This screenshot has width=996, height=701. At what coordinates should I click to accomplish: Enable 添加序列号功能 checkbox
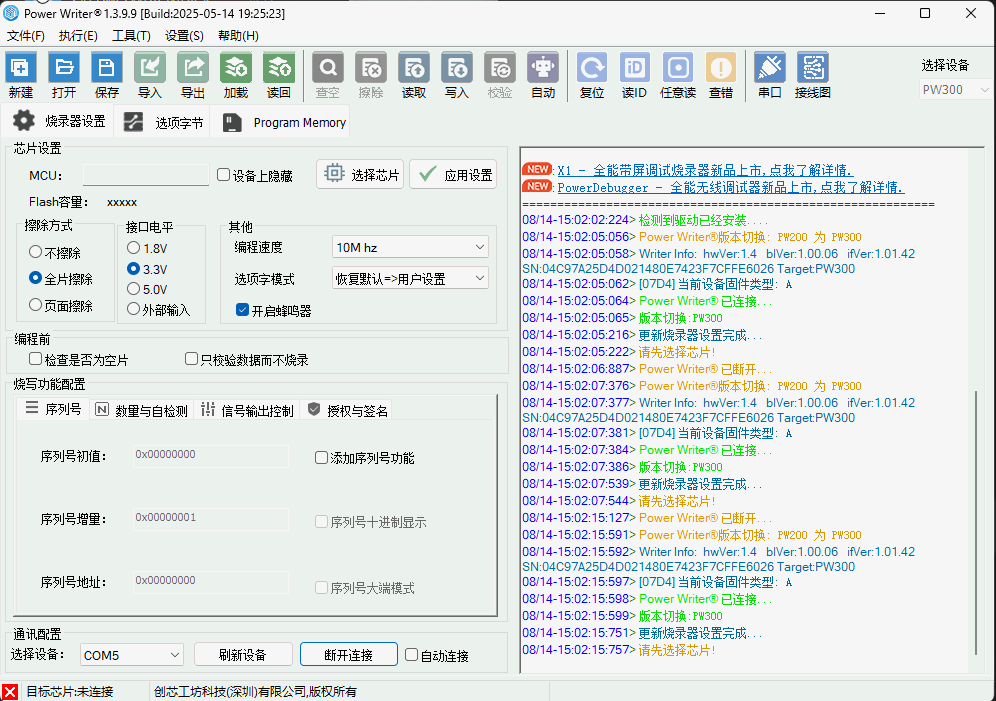(x=321, y=457)
